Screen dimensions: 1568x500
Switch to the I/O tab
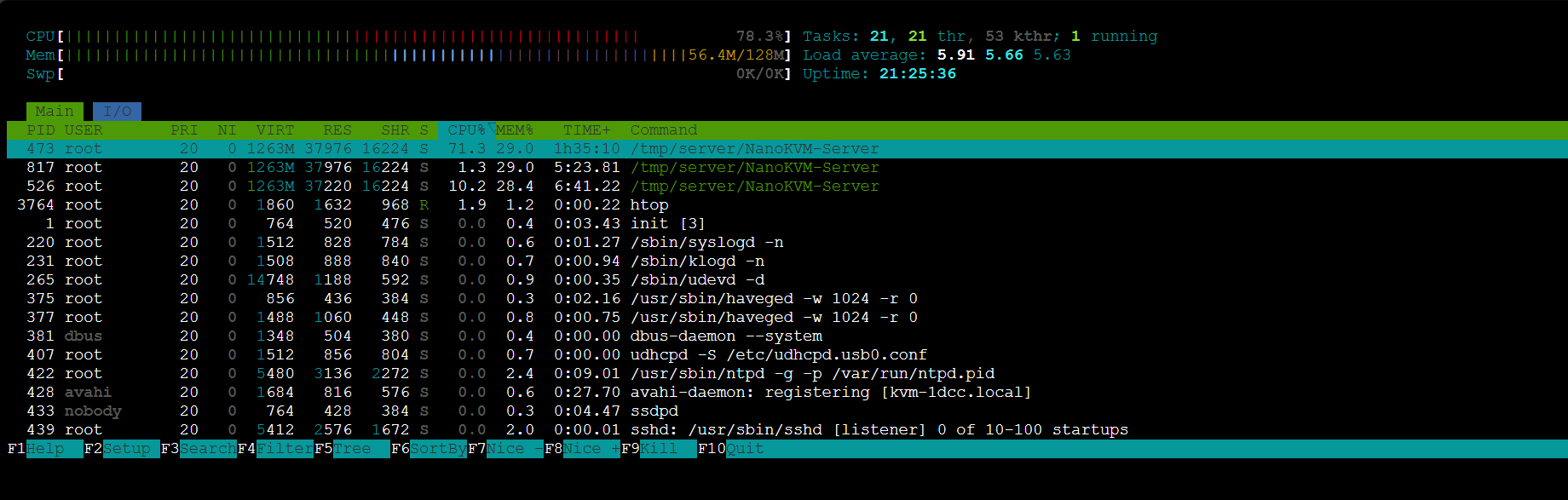[x=117, y=112]
